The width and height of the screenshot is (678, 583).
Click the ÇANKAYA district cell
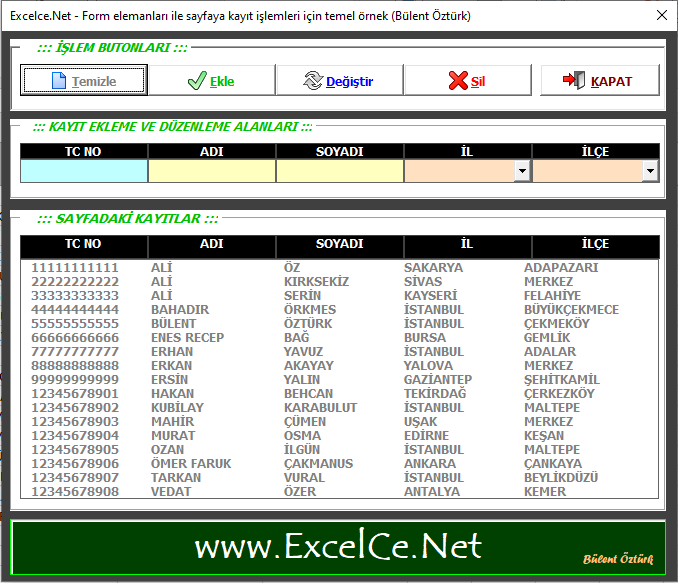point(553,464)
